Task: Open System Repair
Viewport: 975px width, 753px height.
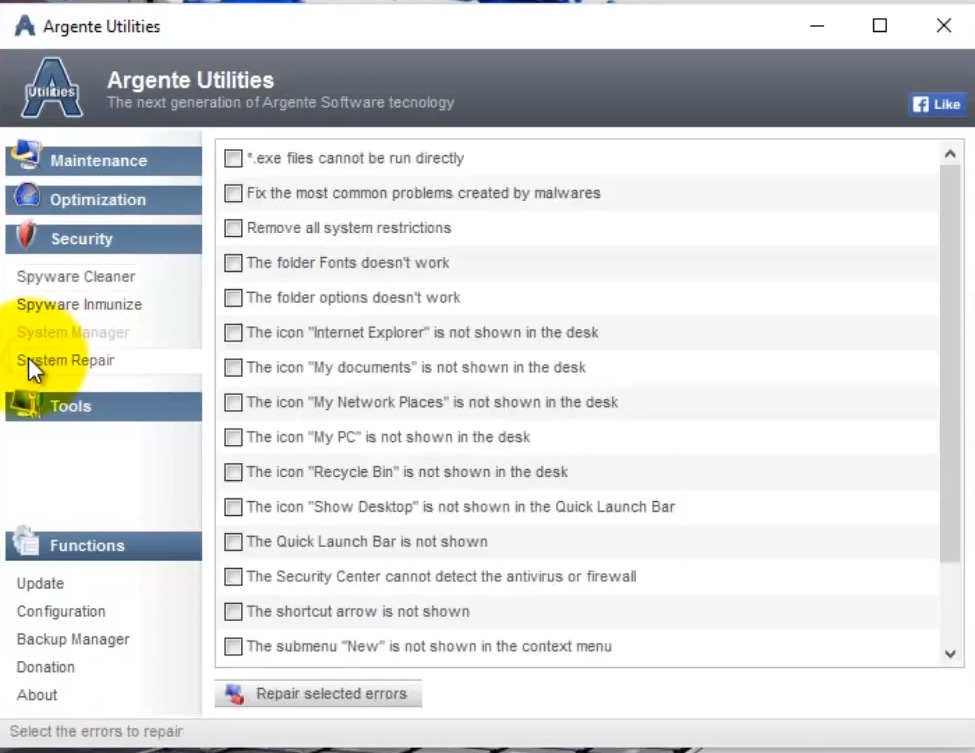Action: (x=66, y=361)
